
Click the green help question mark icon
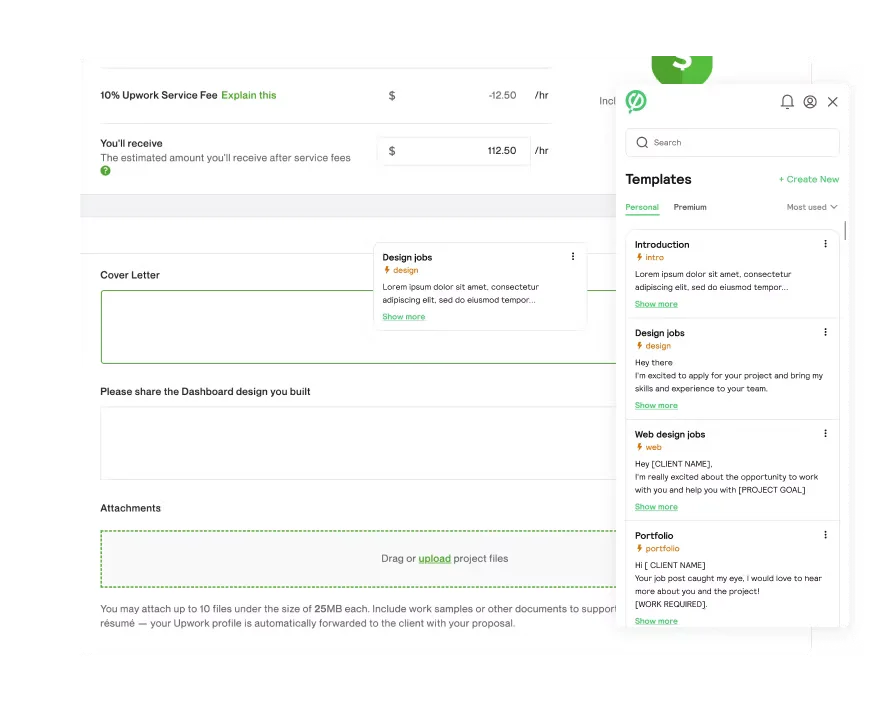click(x=105, y=171)
